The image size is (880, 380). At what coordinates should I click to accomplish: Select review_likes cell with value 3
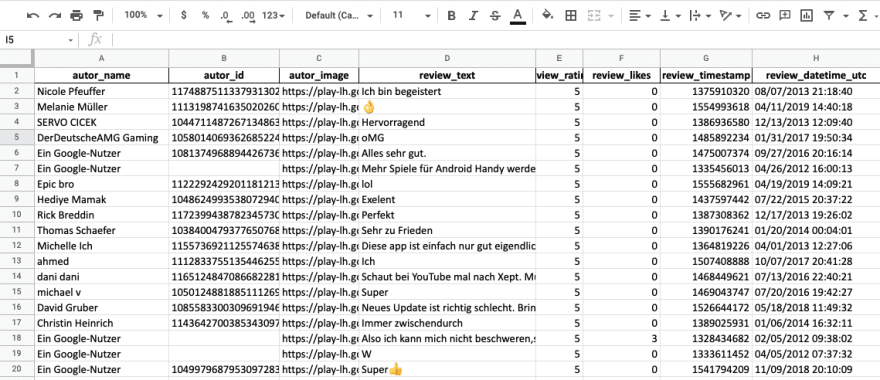click(621, 339)
